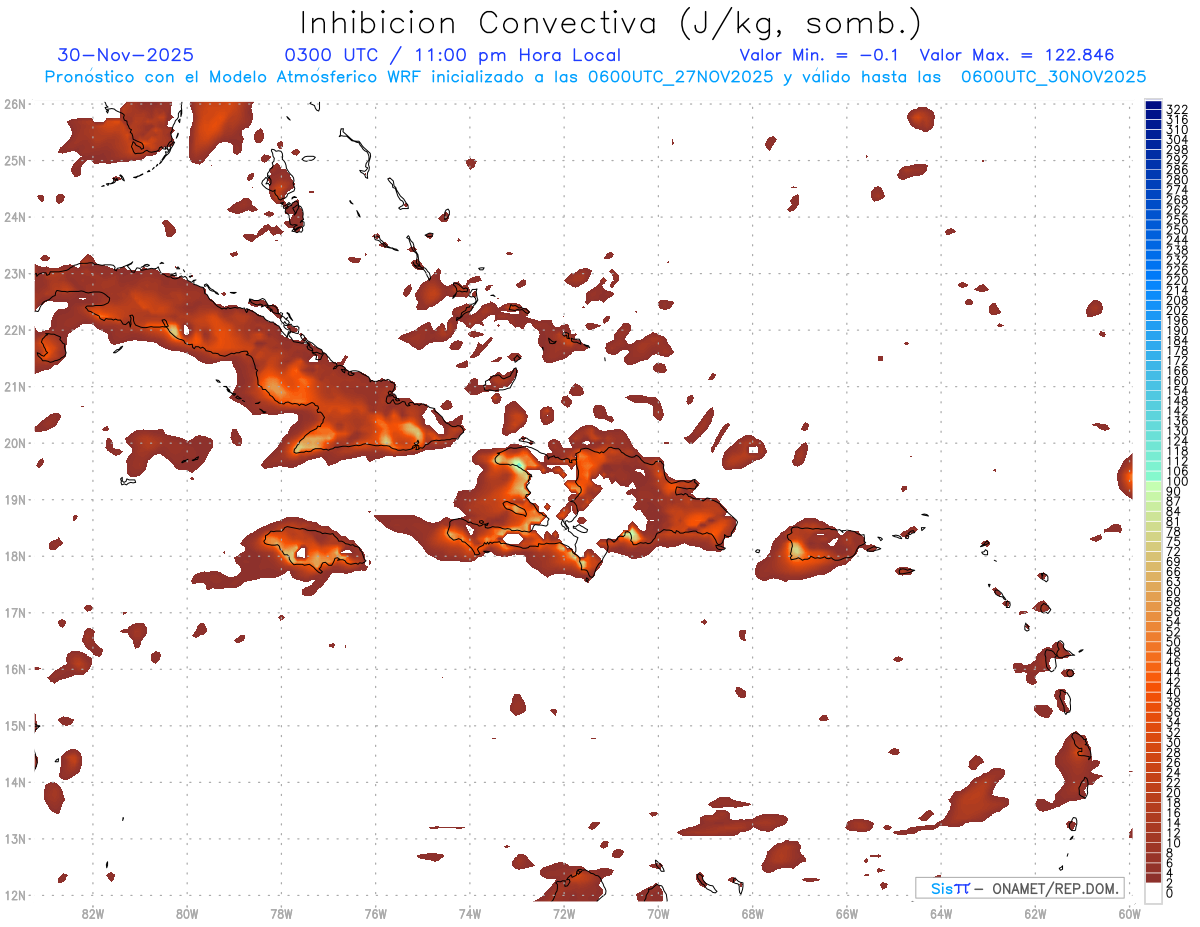Click the 14N latitude axis label
This screenshot has height=927, width=1200.
coord(15,781)
